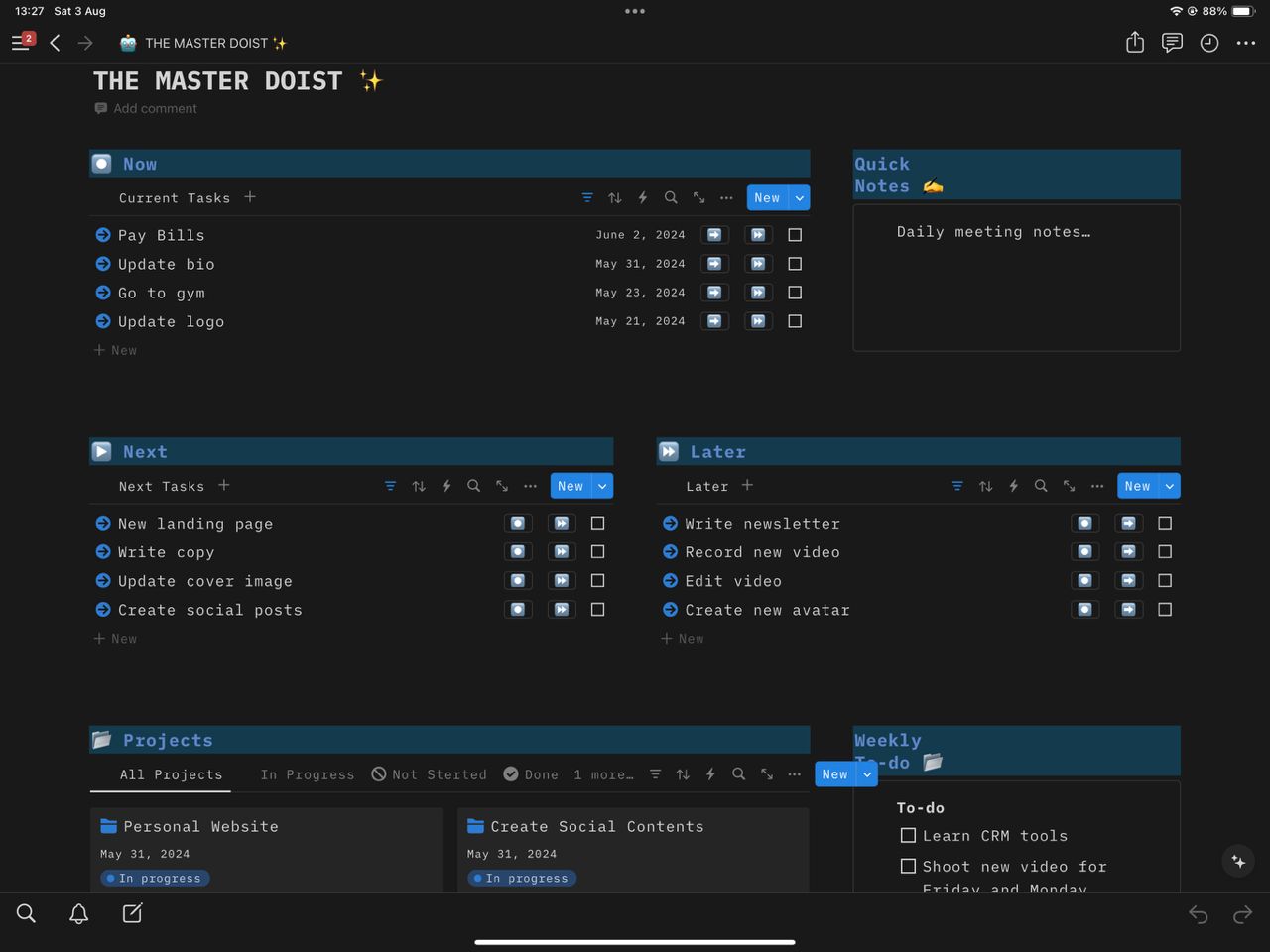Screen dimensions: 1270x952
Task: Expand the New dropdown arrow in Current Tasks
Action: [800, 198]
